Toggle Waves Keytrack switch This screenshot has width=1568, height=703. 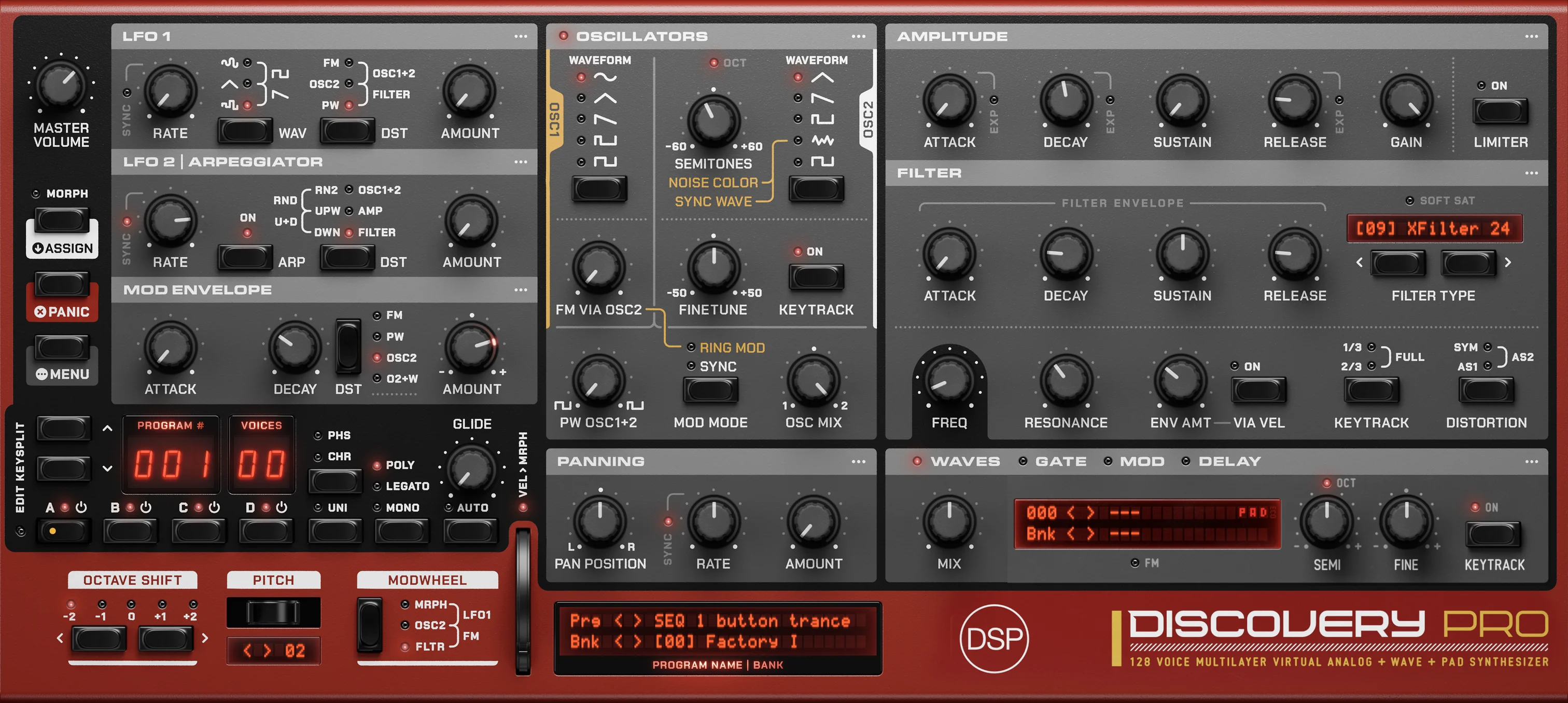click(1493, 535)
